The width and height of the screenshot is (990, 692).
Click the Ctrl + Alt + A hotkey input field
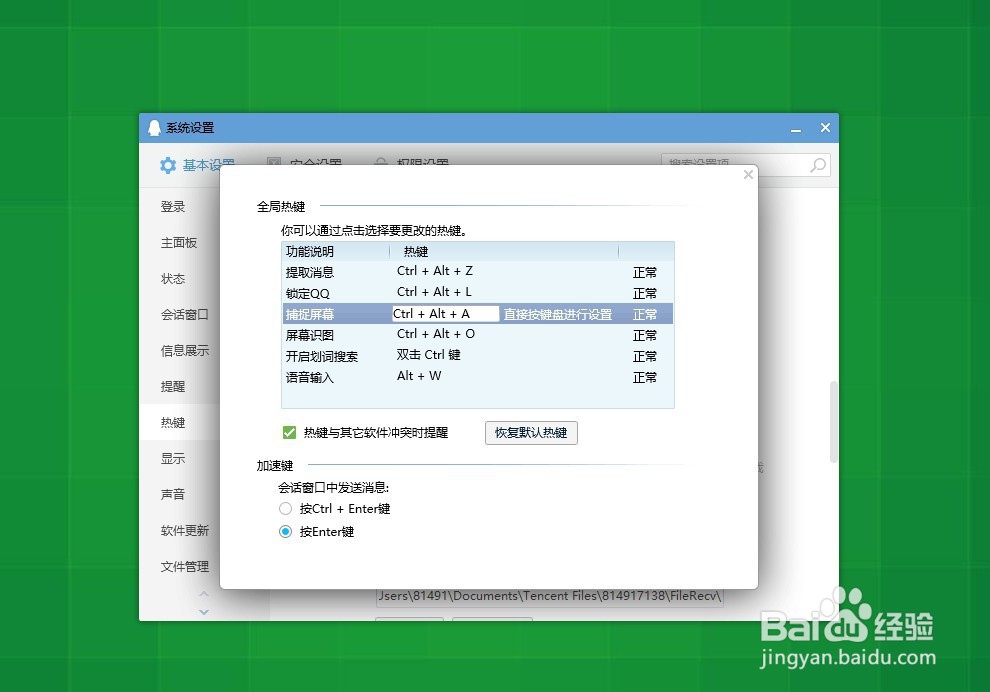444,313
